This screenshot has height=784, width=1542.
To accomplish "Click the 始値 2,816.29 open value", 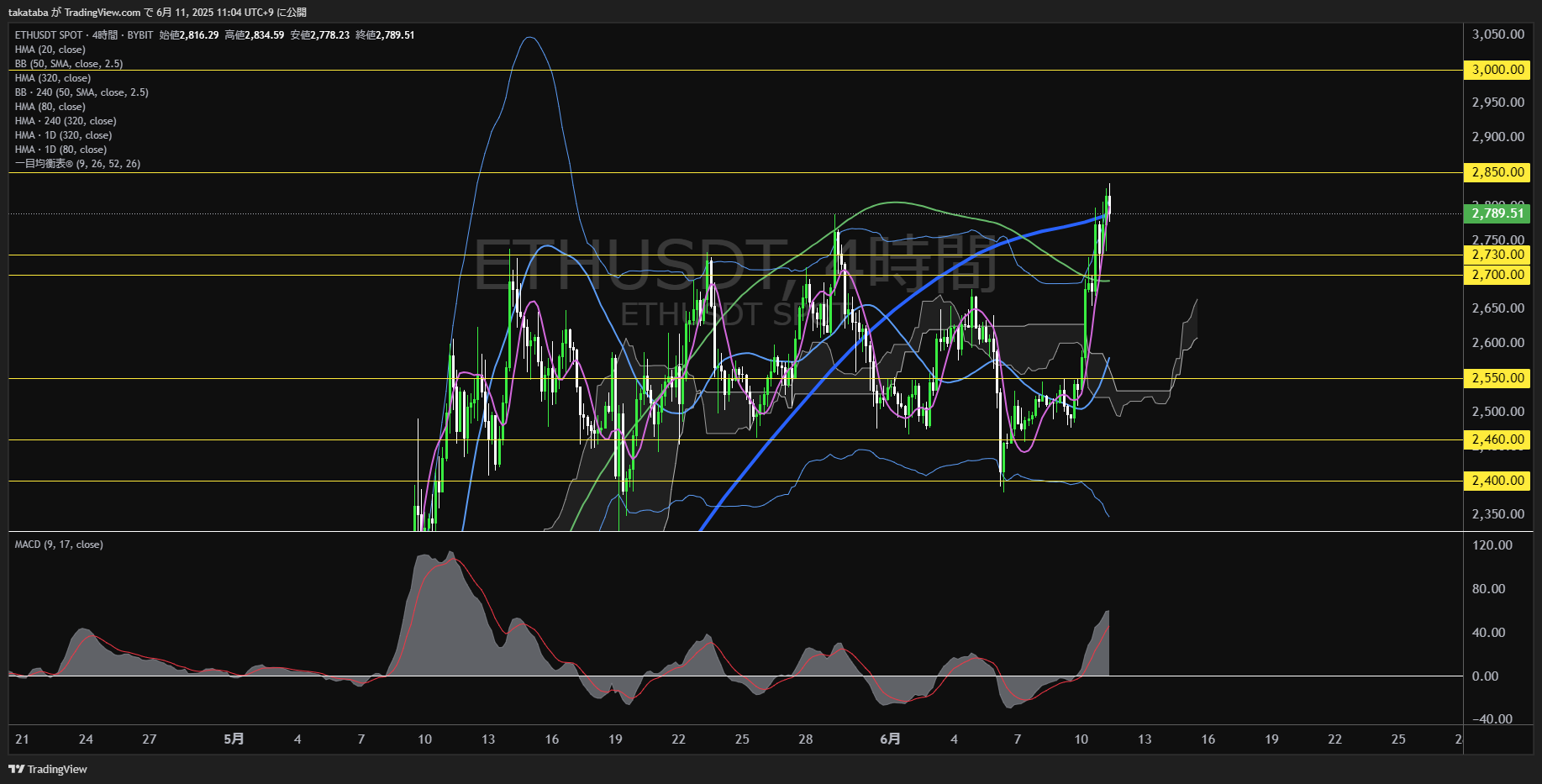I will pyautogui.click(x=189, y=35).
